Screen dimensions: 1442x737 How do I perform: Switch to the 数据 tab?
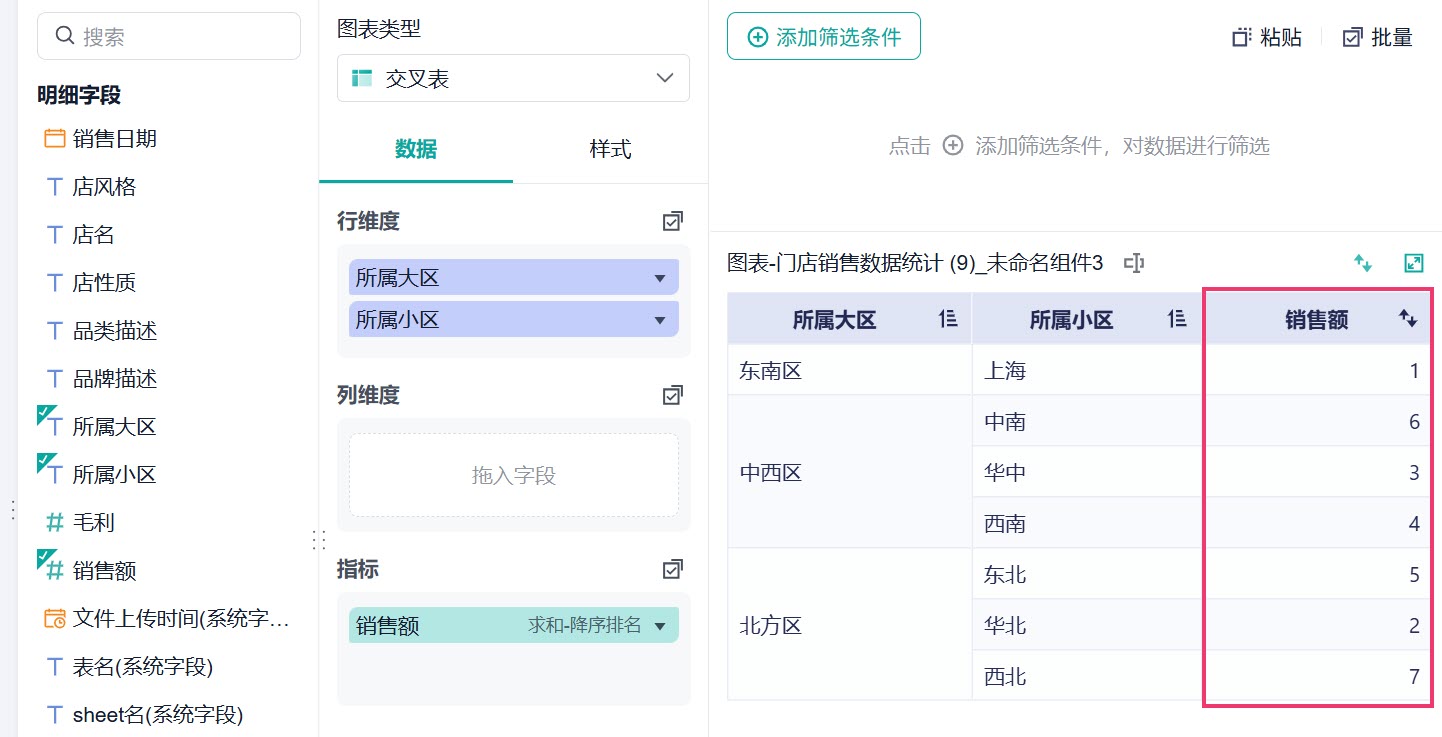coord(416,149)
